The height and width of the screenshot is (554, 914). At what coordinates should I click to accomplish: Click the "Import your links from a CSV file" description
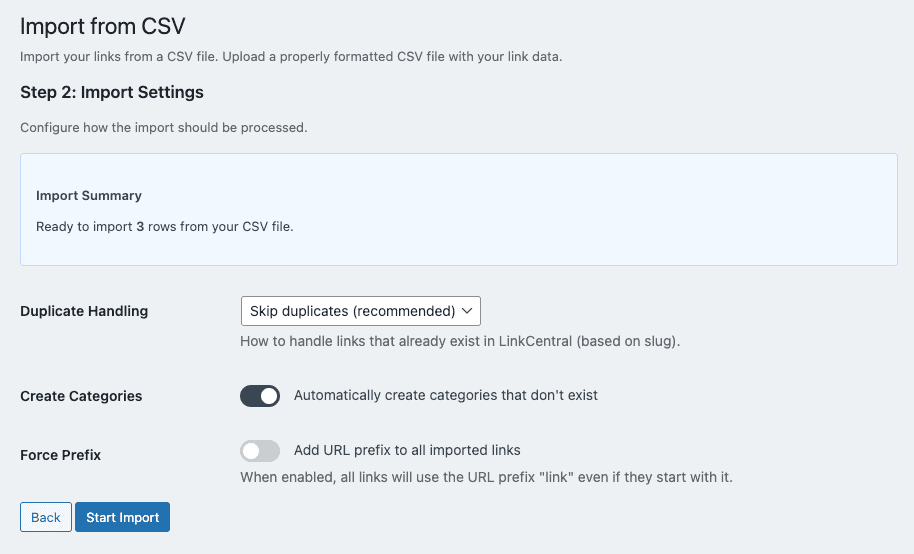tap(291, 56)
